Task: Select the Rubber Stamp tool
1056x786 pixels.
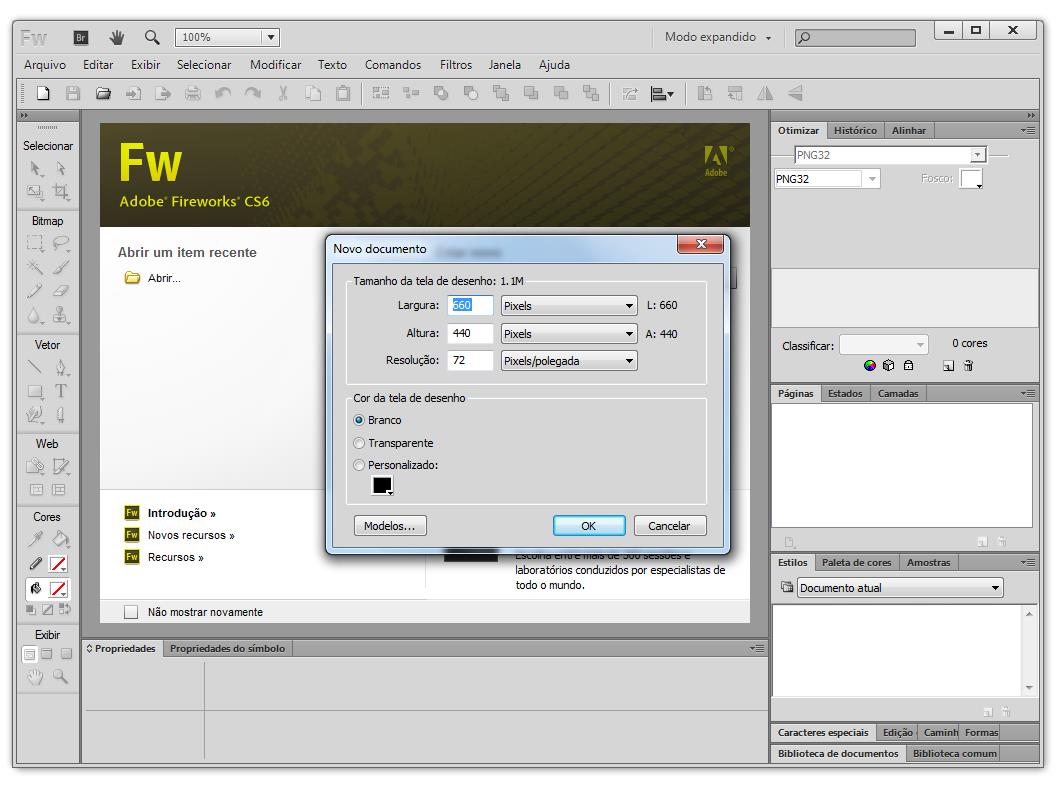Action: (61, 315)
